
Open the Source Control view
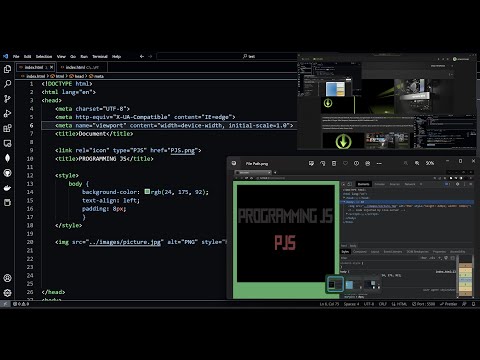point(7,99)
